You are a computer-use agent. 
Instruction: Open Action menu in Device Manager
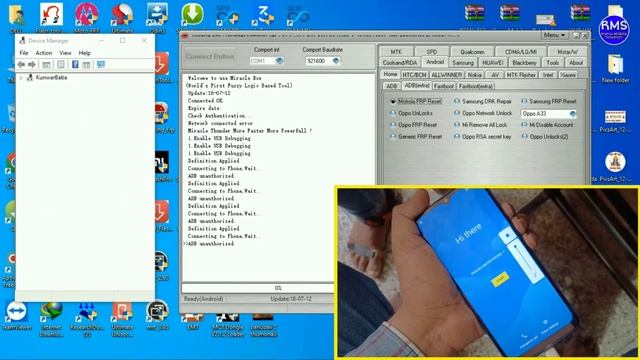click(x=44, y=53)
